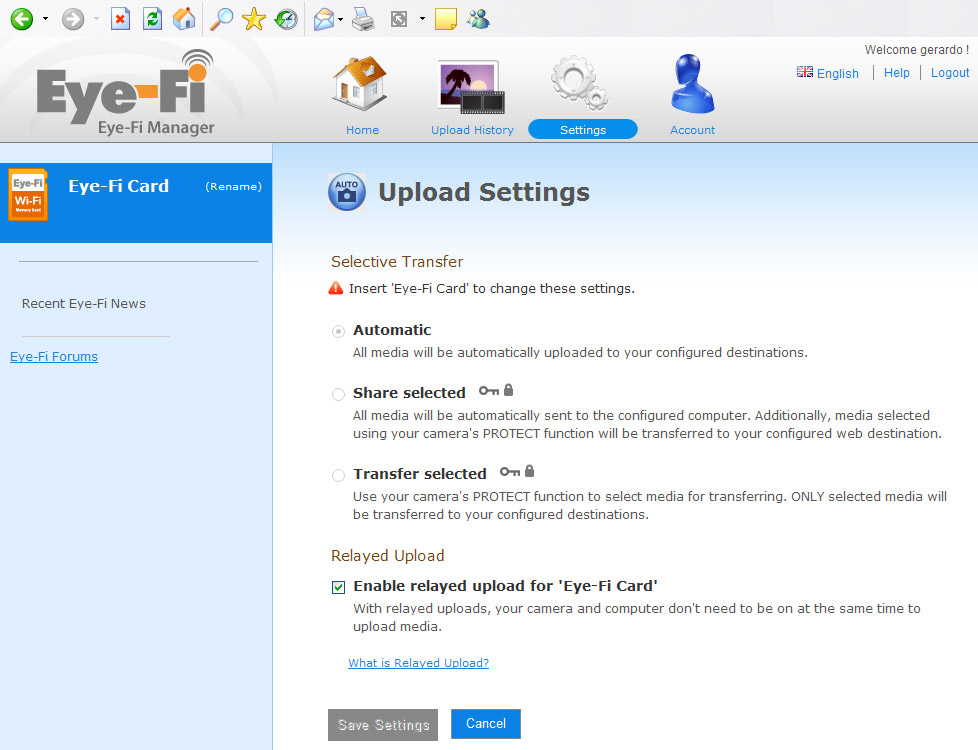This screenshot has width=978, height=750.
Task: Click the Upload History photo film icon
Action: (x=471, y=86)
